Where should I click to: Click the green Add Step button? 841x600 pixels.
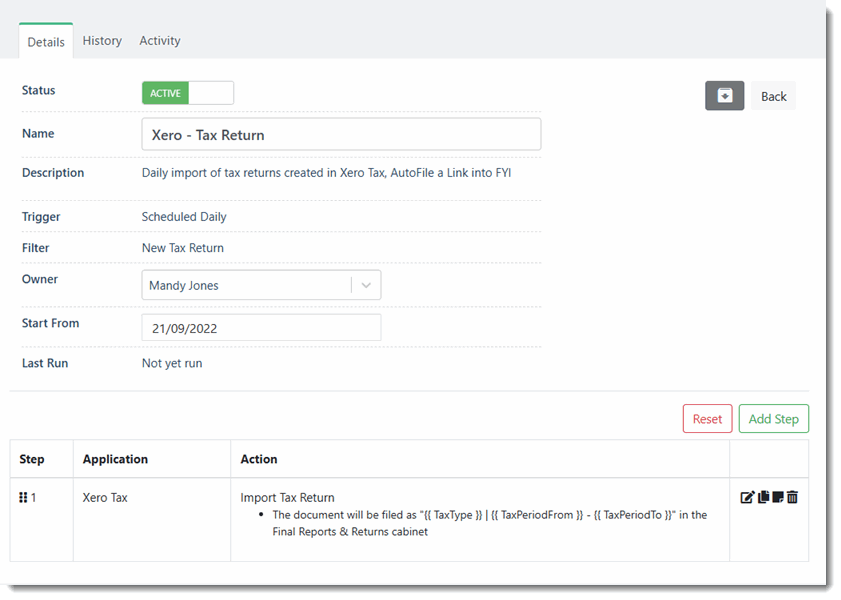click(x=773, y=419)
